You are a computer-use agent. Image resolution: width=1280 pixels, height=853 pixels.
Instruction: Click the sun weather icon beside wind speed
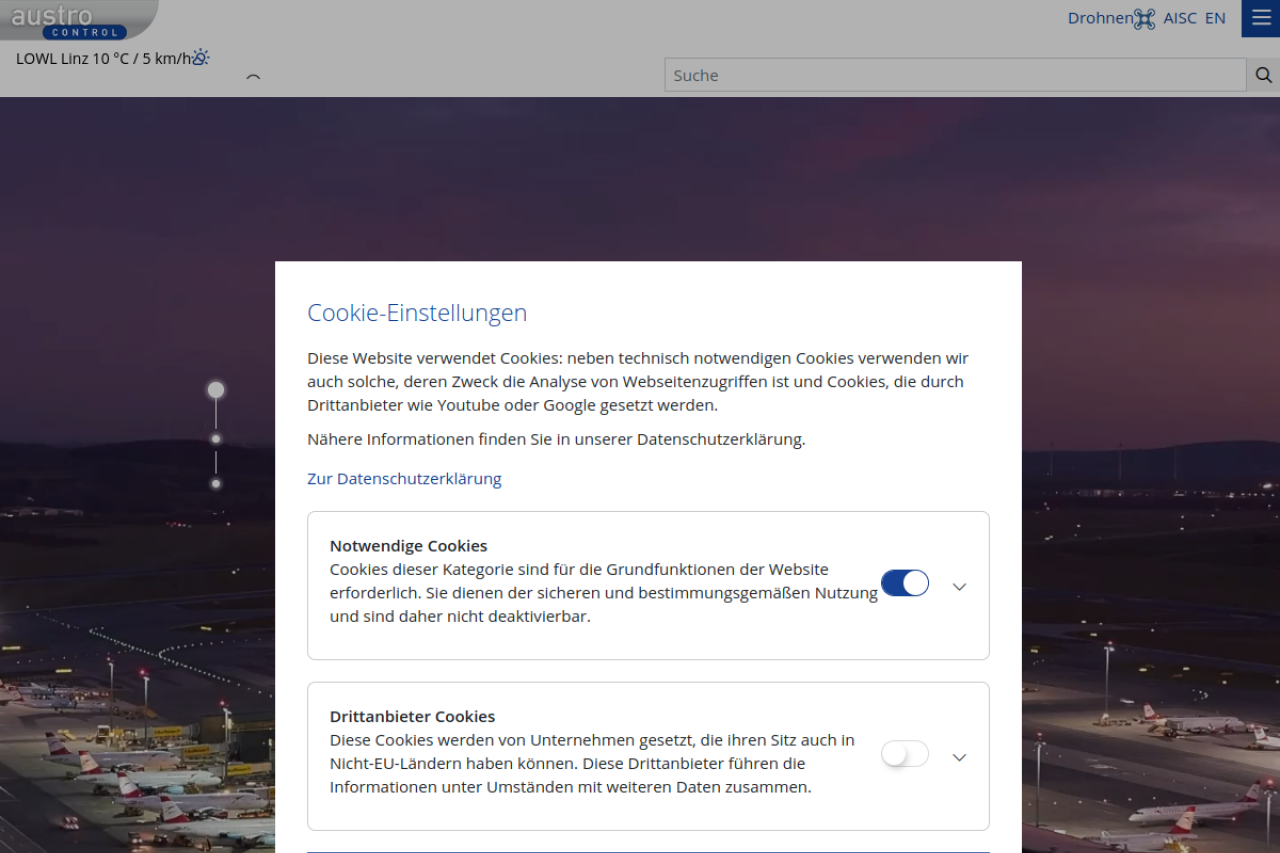pyautogui.click(x=200, y=58)
